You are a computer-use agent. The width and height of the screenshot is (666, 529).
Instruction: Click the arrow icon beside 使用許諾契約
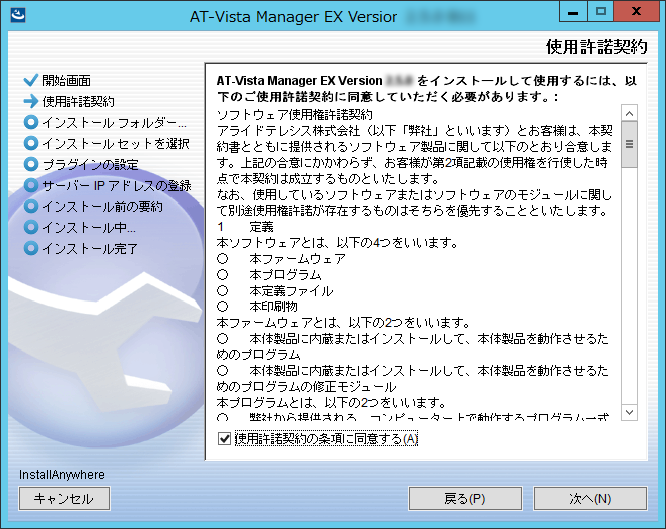[30, 101]
